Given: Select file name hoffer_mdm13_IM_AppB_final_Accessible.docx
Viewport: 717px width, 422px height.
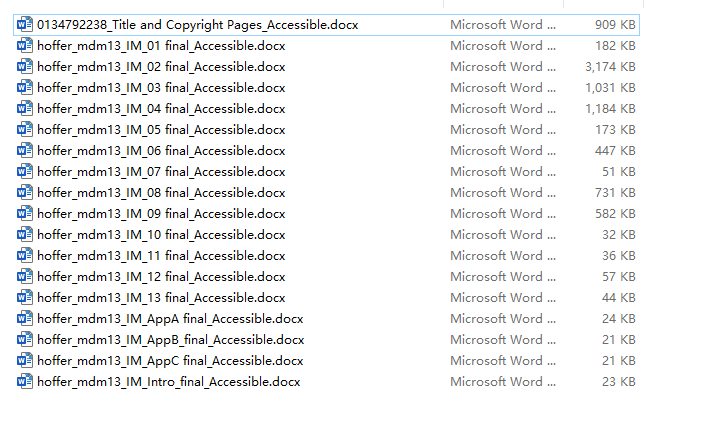Looking at the screenshot, I should point(171,340).
